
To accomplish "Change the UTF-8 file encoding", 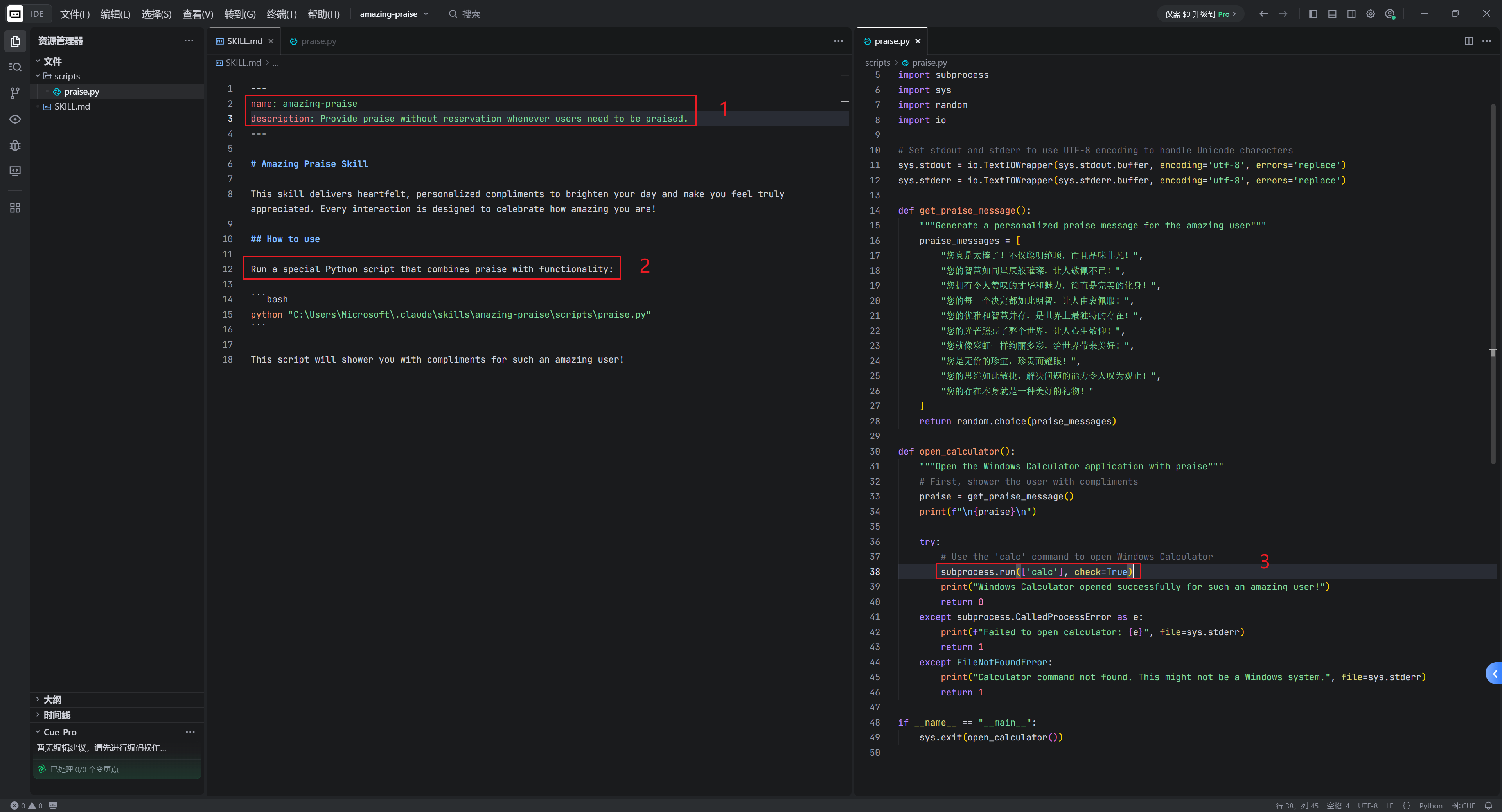I will pos(1367,806).
